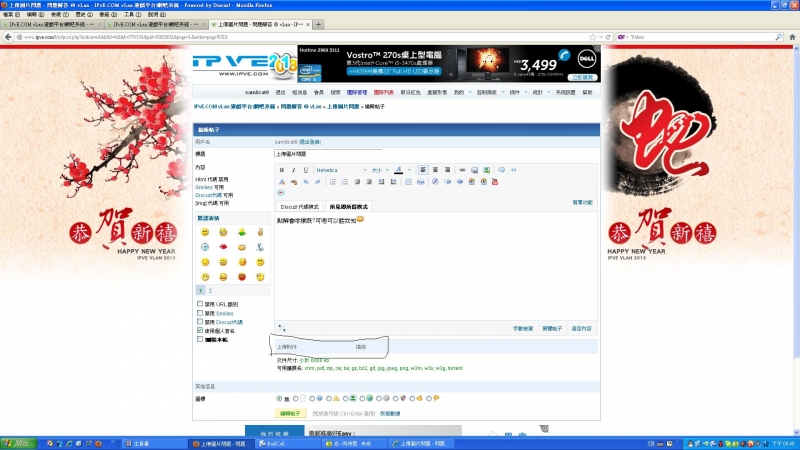Image resolution: width=800 pixels, height=450 pixels.
Task: Check the disable Discuz code checkbox
Action: 200,321
